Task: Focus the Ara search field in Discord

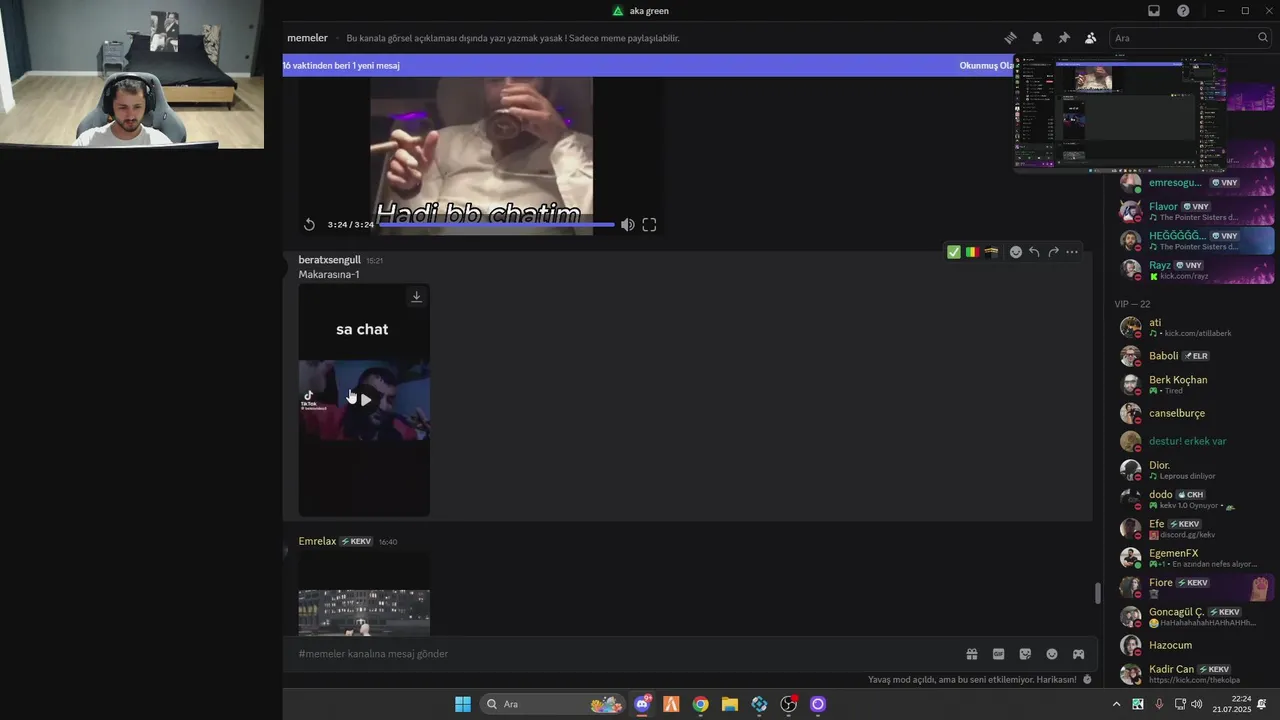Action: [1189, 38]
